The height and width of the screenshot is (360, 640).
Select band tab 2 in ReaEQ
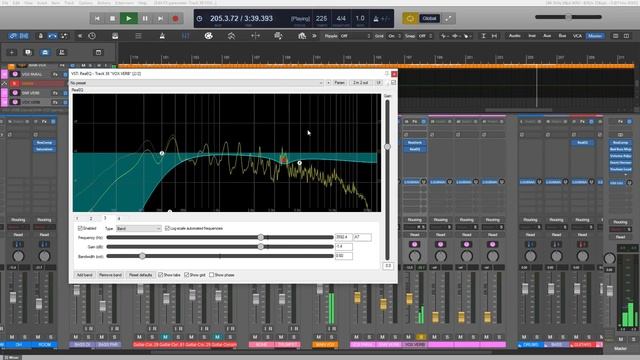click(x=91, y=219)
